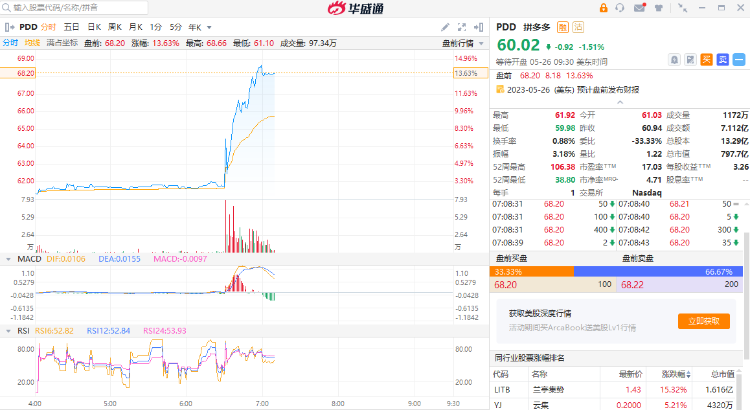Viewport: 750px width, 410px height.
Task: Click the 52周最高 value 106.38
Action: [x=562, y=167]
